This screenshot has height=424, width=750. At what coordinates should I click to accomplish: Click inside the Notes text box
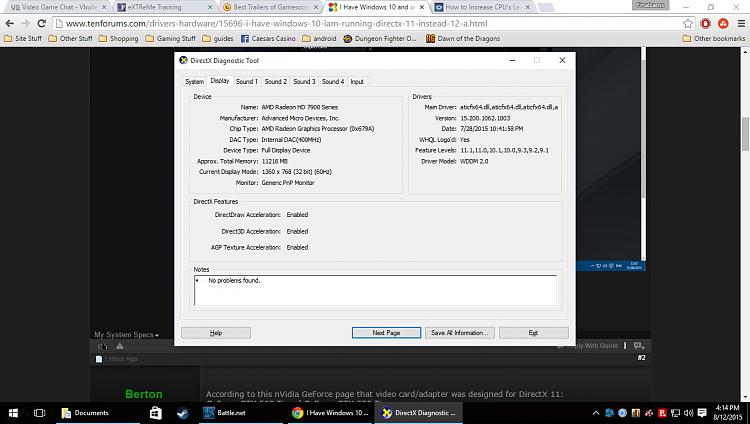point(375,290)
